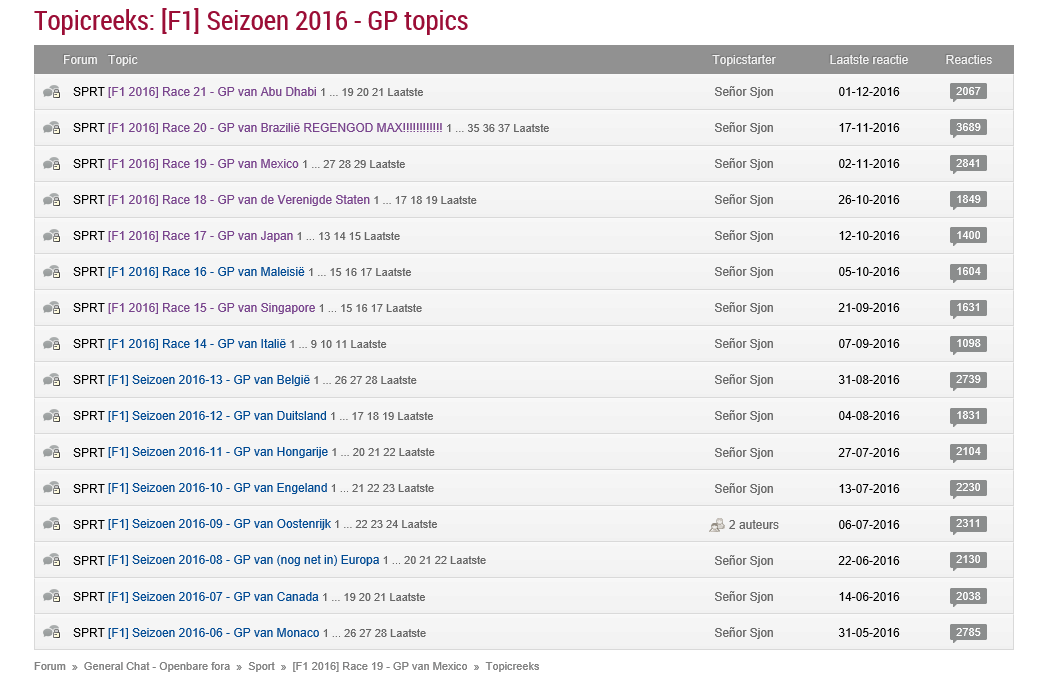1049x689 pixels.
Task: Open topic Seizoen 2016-13 - GP van België
Action: point(209,380)
